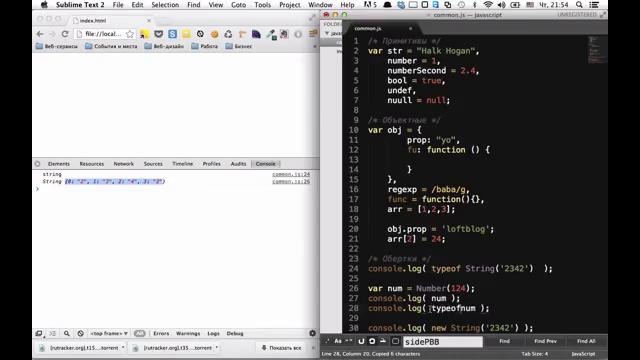Switch to the Network tab in DevTools
The width and height of the screenshot is (640, 360).
click(124, 164)
